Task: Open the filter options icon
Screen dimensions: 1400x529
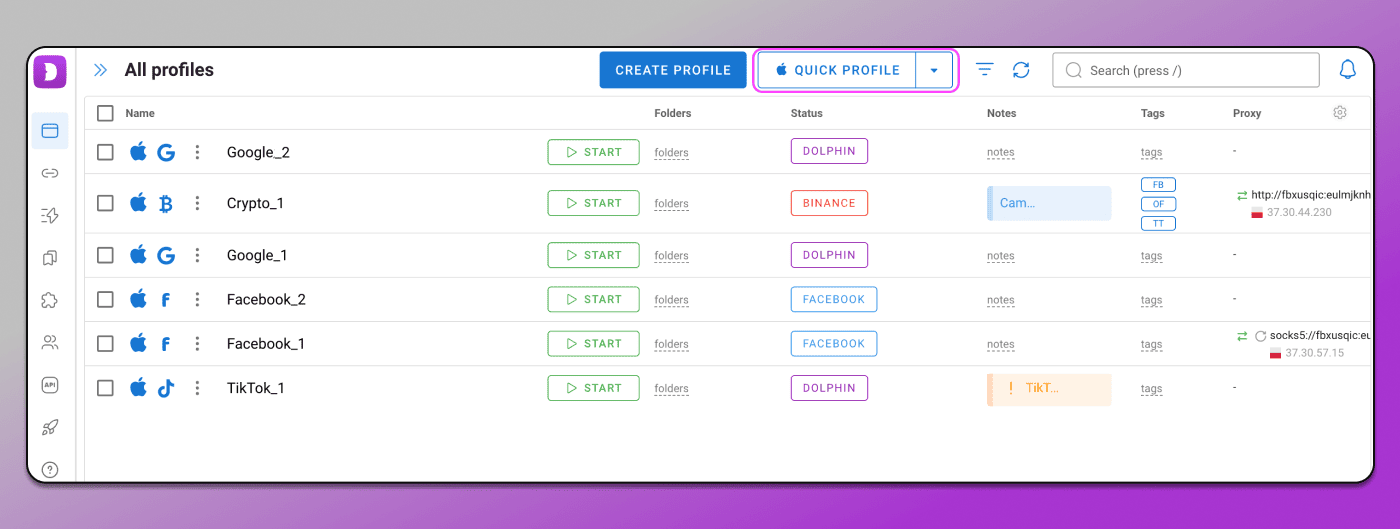Action: (x=985, y=70)
